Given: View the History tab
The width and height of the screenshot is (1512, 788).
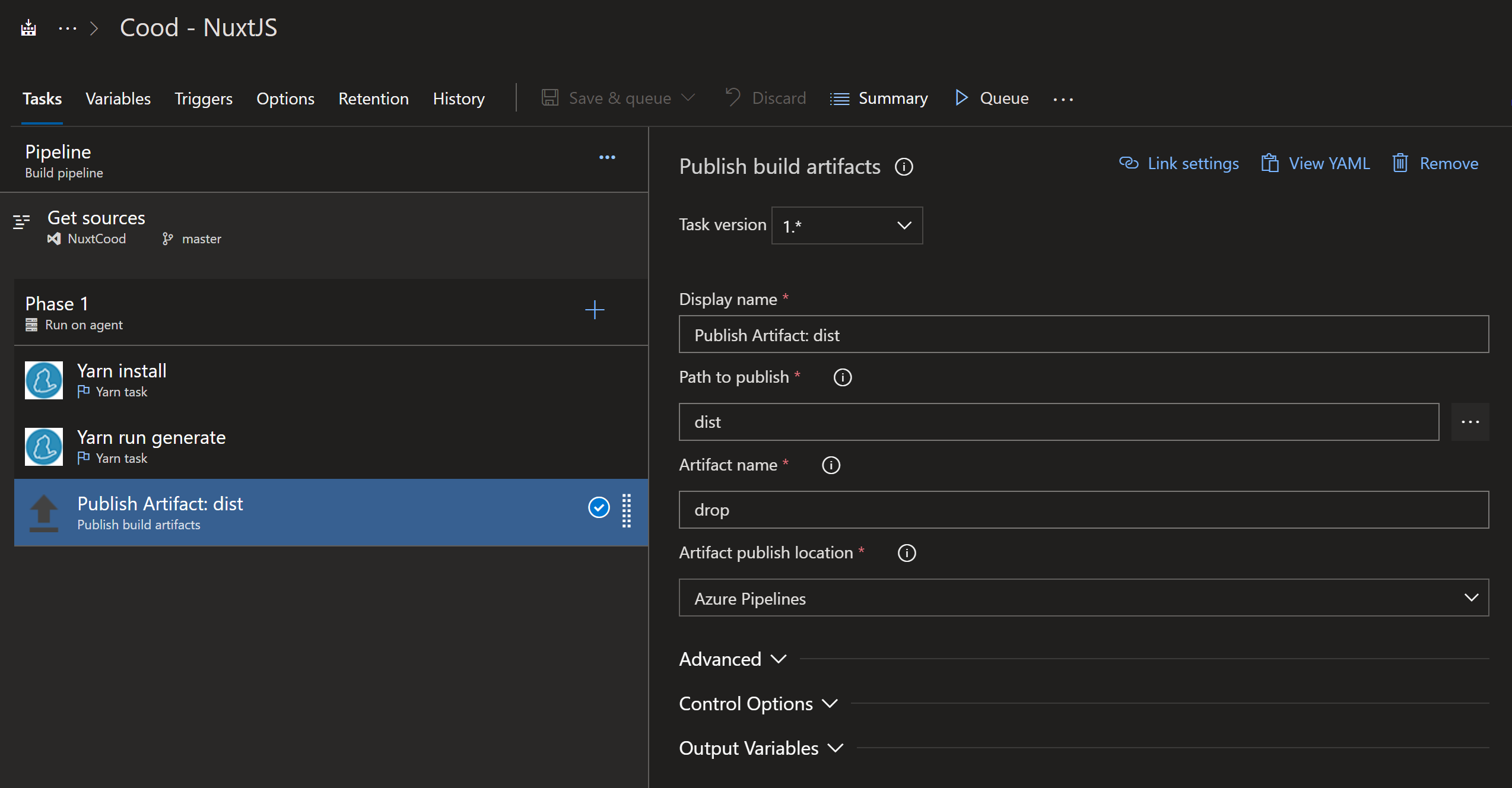Looking at the screenshot, I should pos(459,99).
